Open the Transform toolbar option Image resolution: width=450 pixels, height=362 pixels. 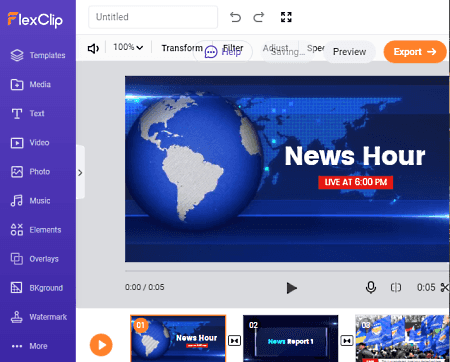click(x=182, y=48)
